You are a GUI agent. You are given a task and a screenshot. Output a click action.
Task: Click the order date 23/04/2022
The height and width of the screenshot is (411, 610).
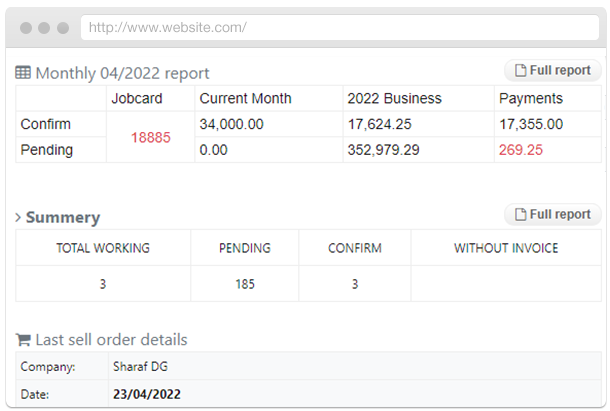pyautogui.click(x=149, y=394)
